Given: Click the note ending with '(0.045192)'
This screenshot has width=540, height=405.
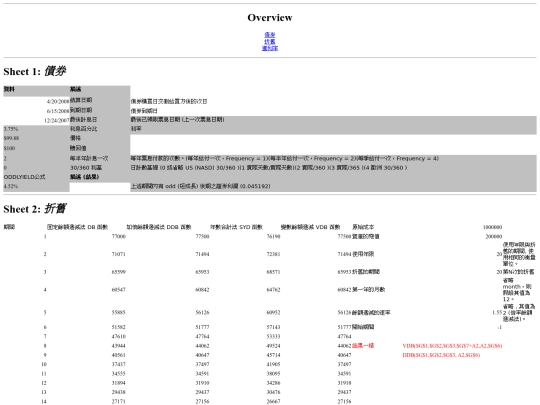Looking at the screenshot, I should point(200,186).
